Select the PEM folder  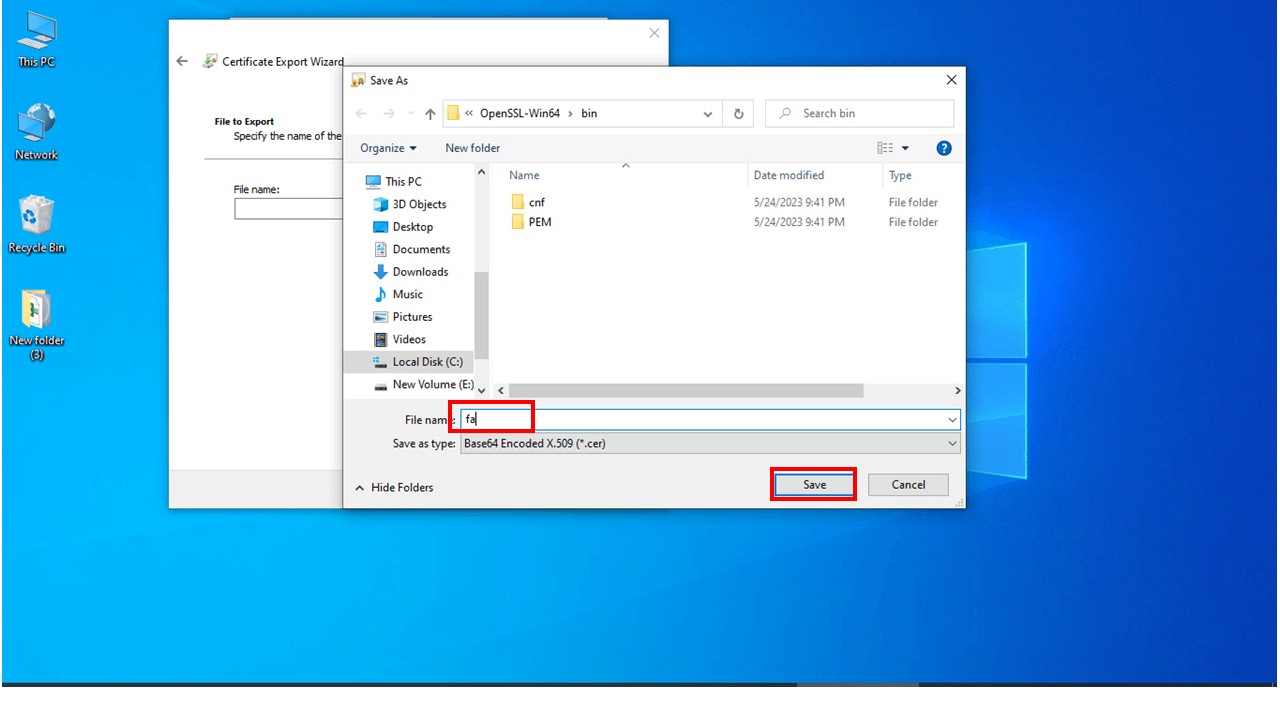(x=539, y=222)
